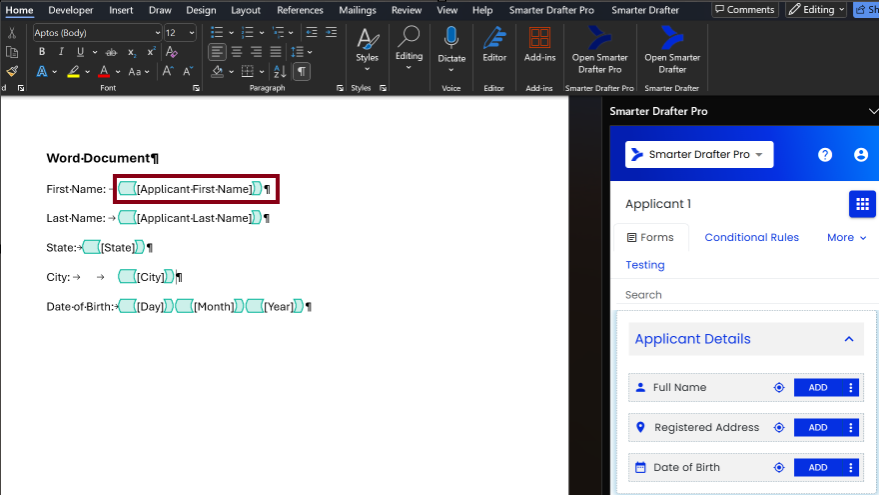879x495 pixels.
Task: Open Comments button
Action: 745,10
